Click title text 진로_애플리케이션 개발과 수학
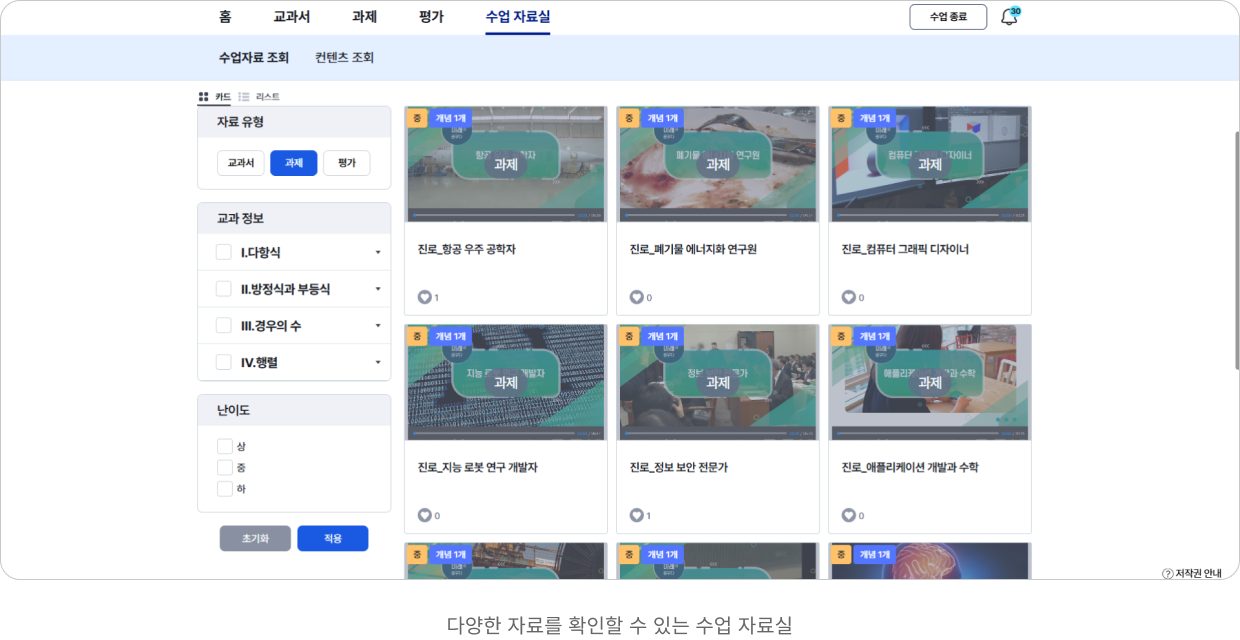The image size is (1240, 640). 910,467
